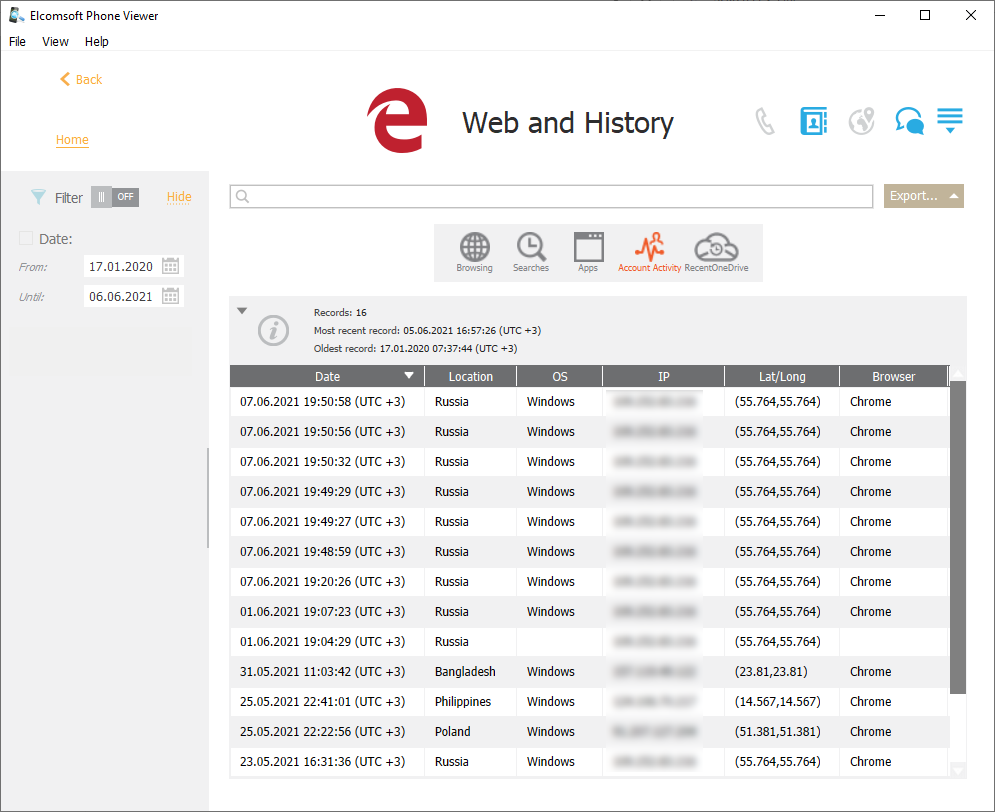Click the records info icon
The width and height of the screenshot is (995, 812).
(x=273, y=331)
